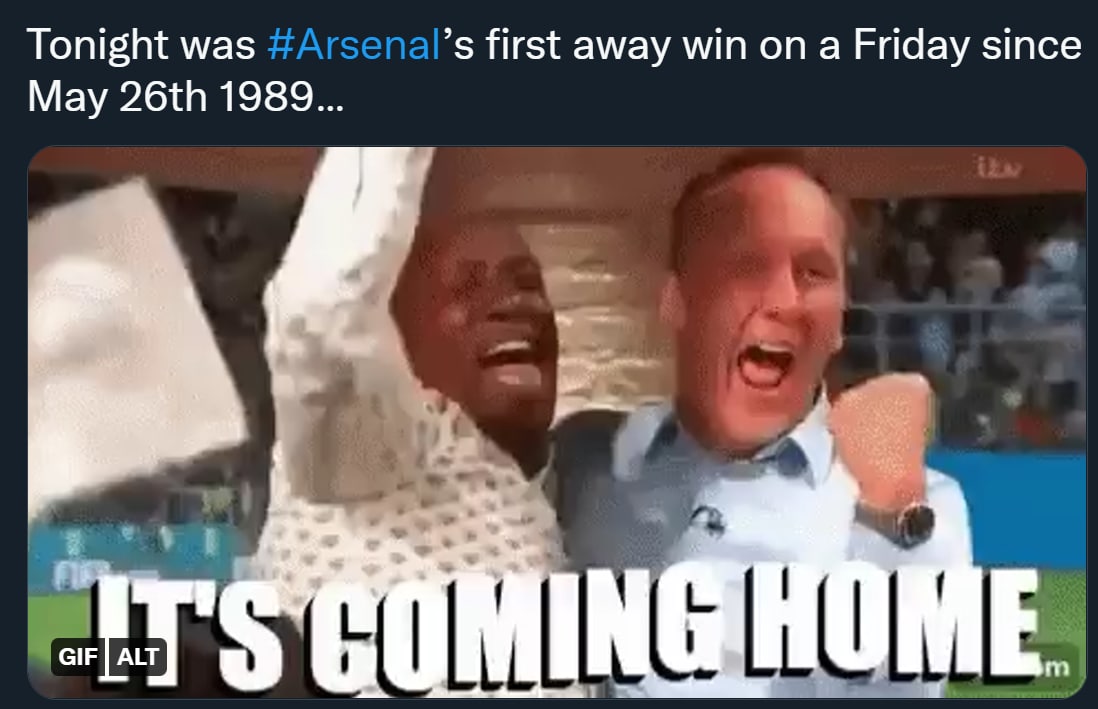This screenshot has height=709, width=1098.
Task: Click the small watermark badge in GIF's bottom-right corner
Action: click(1057, 666)
